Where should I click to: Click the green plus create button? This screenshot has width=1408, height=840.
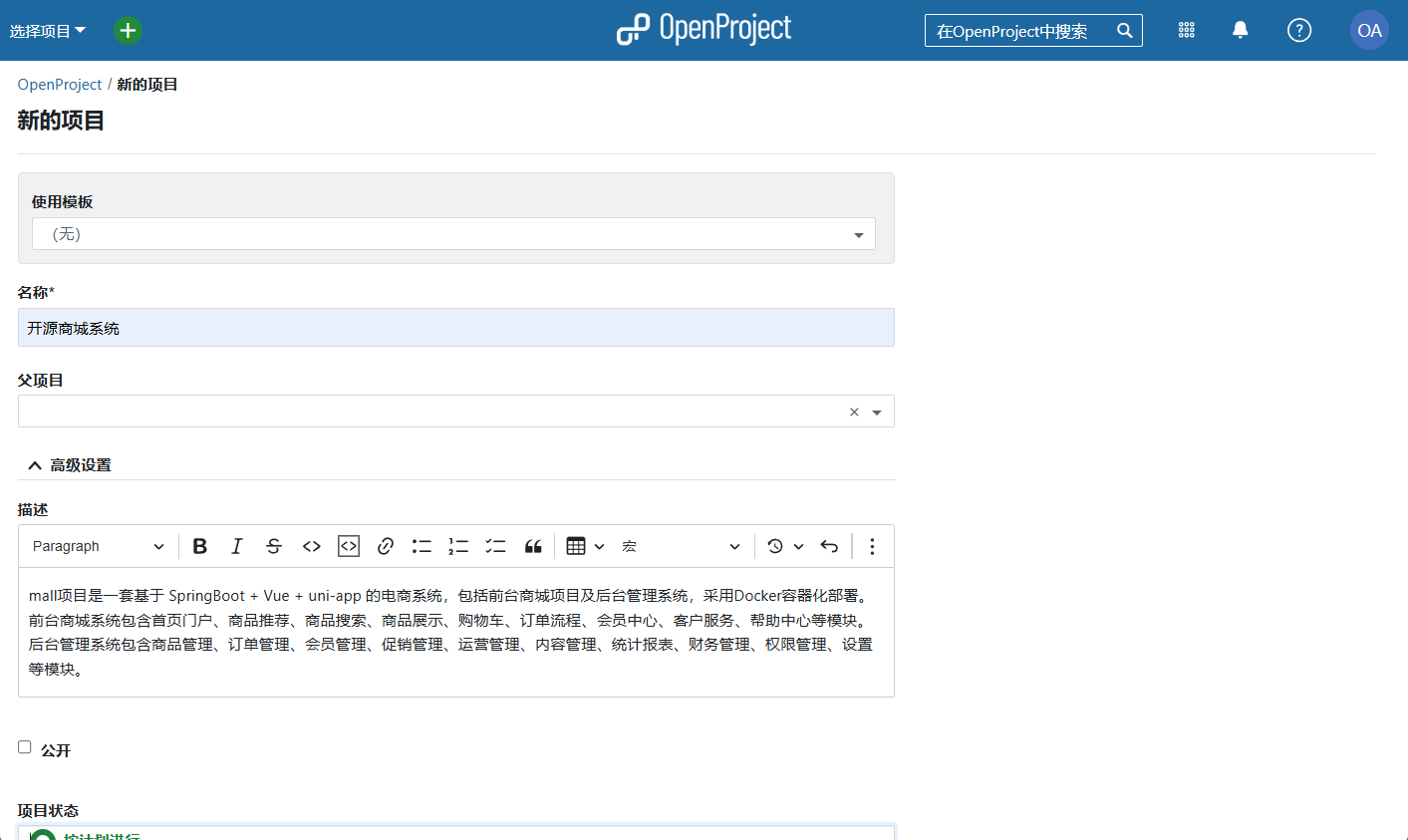(x=128, y=30)
